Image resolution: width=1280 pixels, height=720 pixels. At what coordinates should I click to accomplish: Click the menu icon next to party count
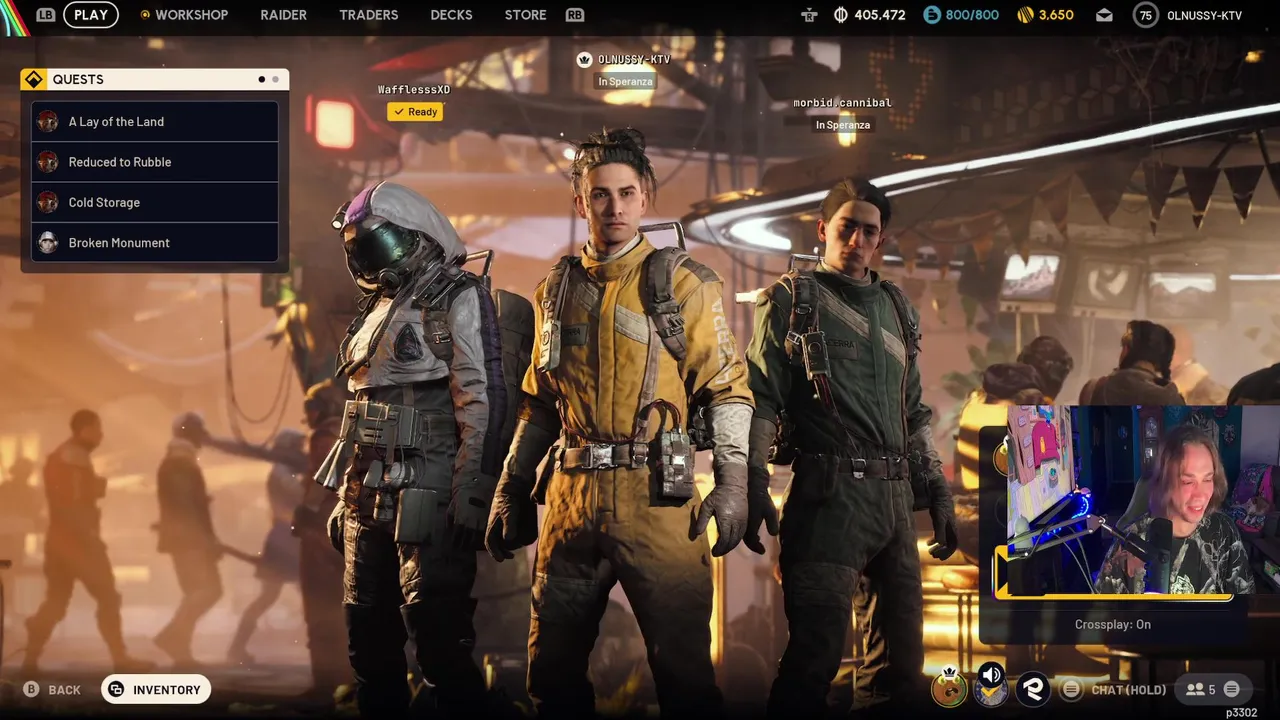(x=1232, y=689)
